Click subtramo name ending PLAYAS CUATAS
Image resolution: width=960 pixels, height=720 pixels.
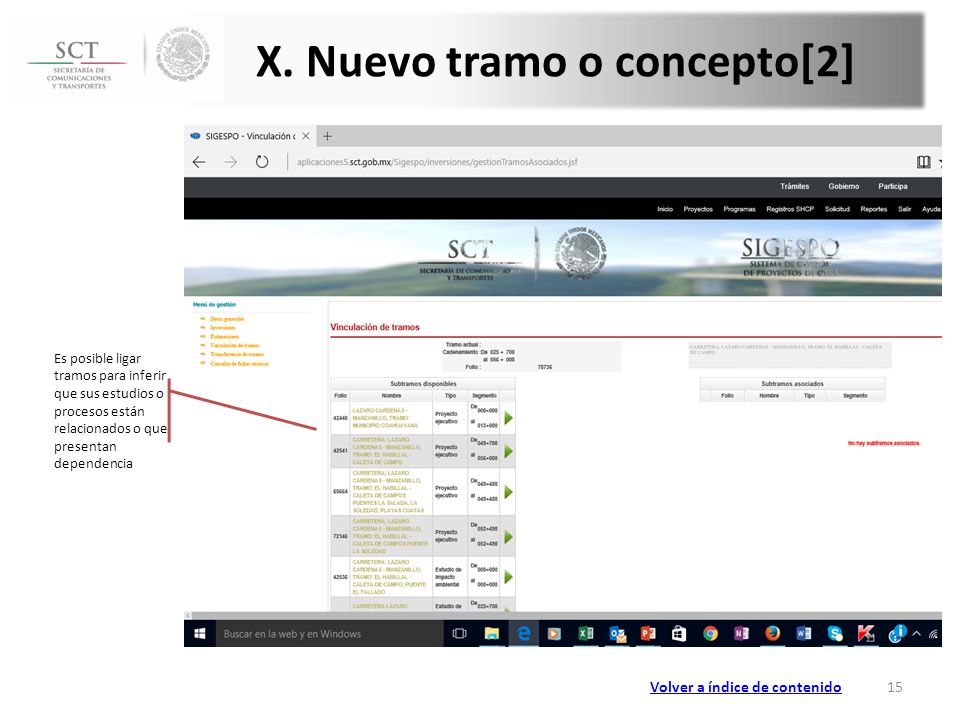[388, 492]
